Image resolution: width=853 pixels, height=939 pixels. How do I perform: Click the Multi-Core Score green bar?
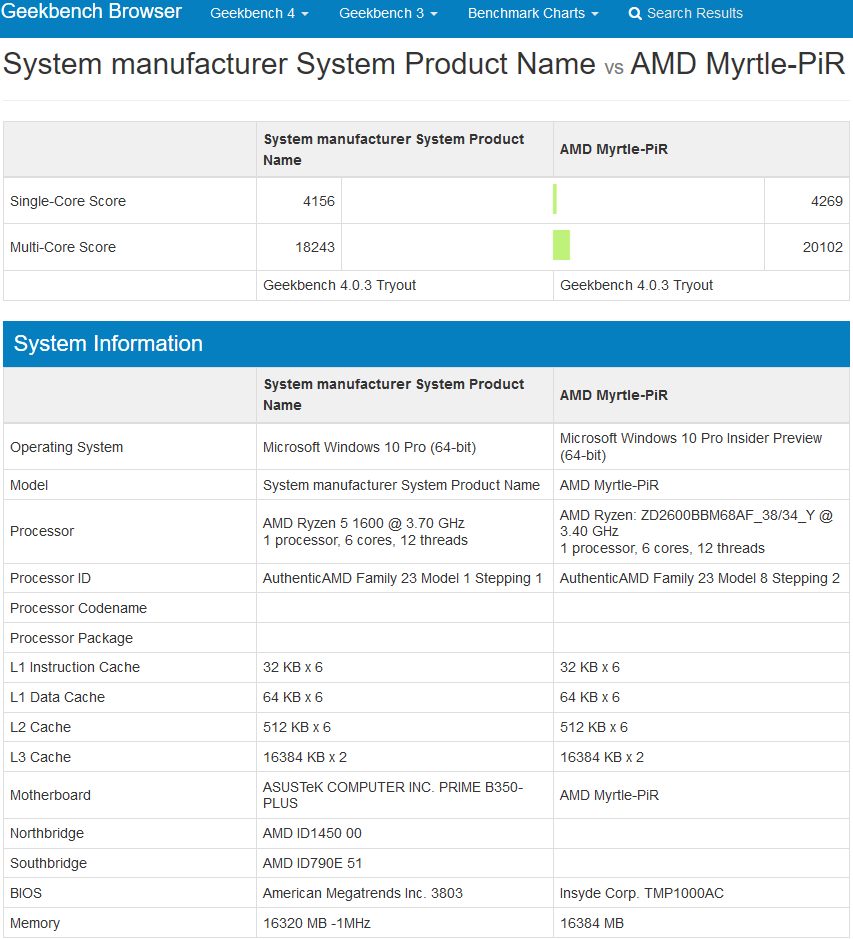pos(561,245)
